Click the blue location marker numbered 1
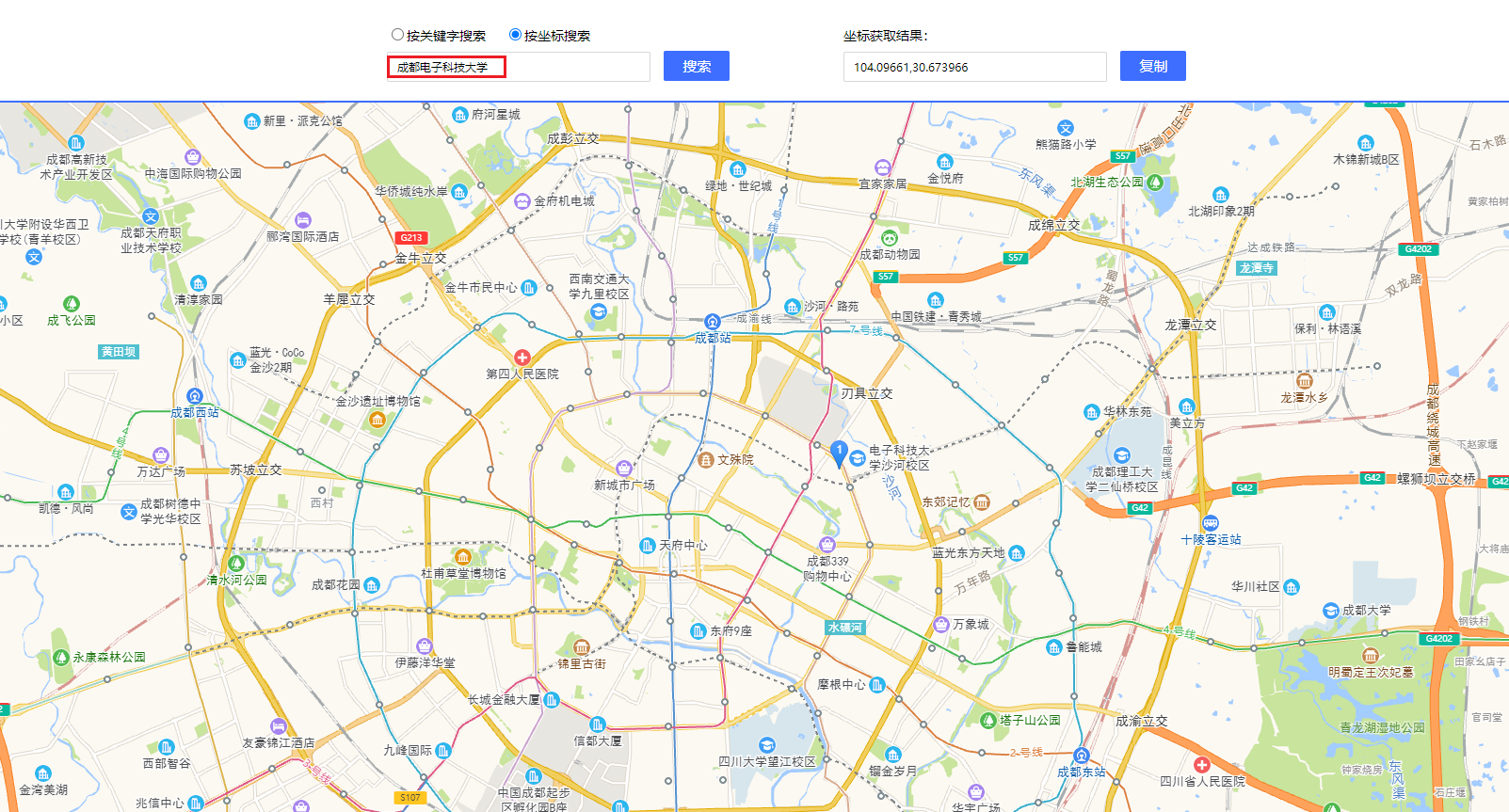 click(x=840, y=454)
